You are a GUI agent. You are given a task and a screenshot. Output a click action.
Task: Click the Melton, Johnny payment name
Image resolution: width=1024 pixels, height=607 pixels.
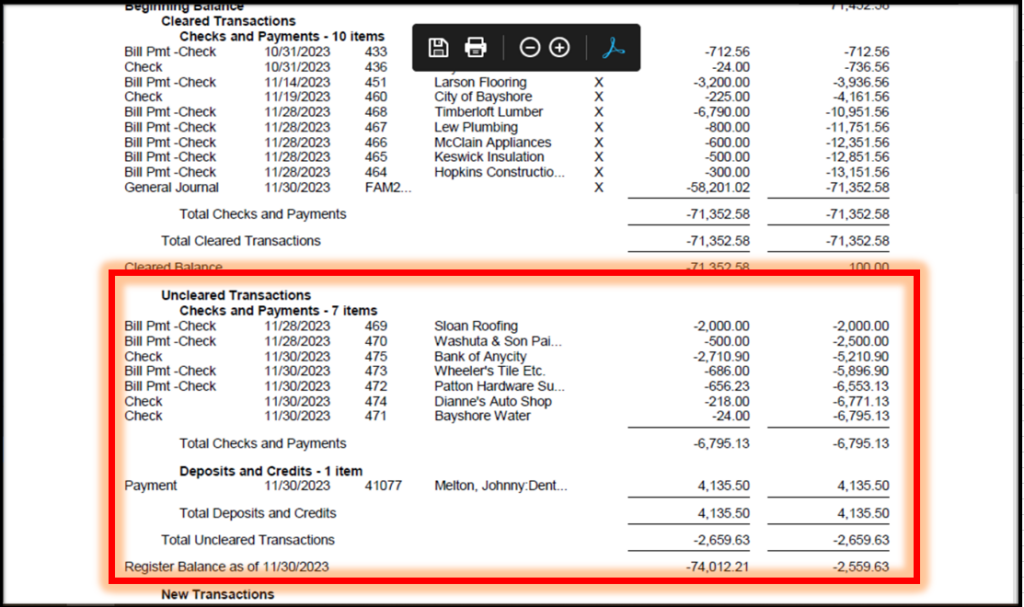(500, 486)
